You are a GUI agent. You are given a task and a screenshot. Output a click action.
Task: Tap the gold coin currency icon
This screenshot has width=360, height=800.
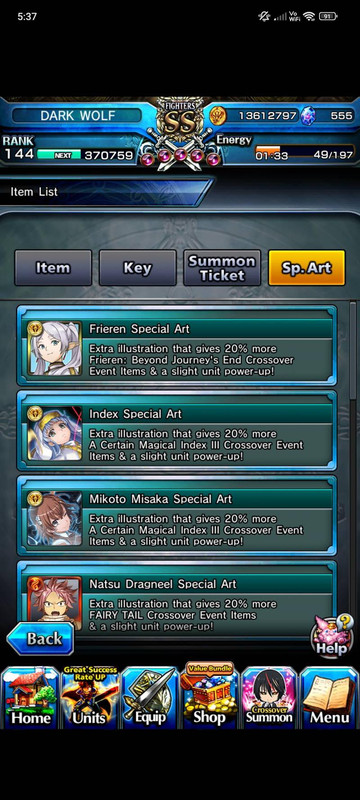tap(218, 116)
